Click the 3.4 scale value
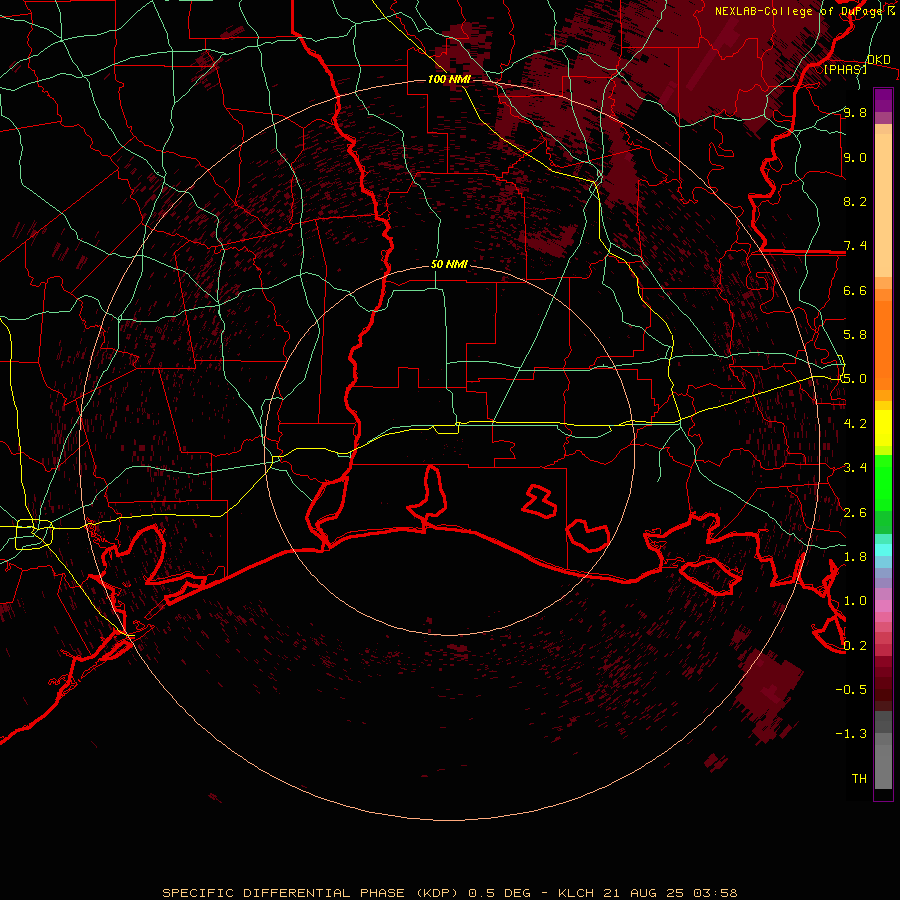 pyautogui.click(x=855, y=468)
